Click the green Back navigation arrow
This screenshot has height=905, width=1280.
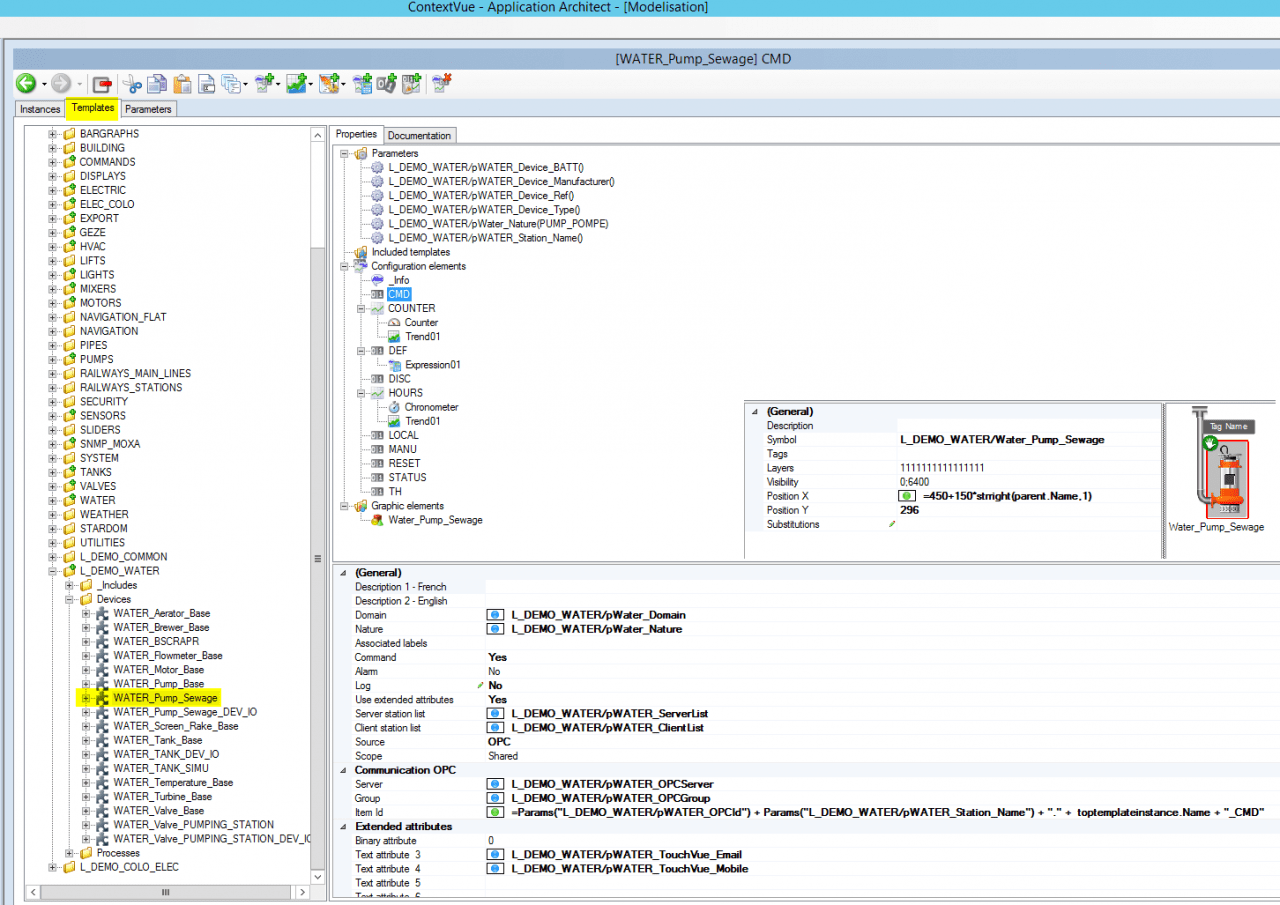pos(25,84)
